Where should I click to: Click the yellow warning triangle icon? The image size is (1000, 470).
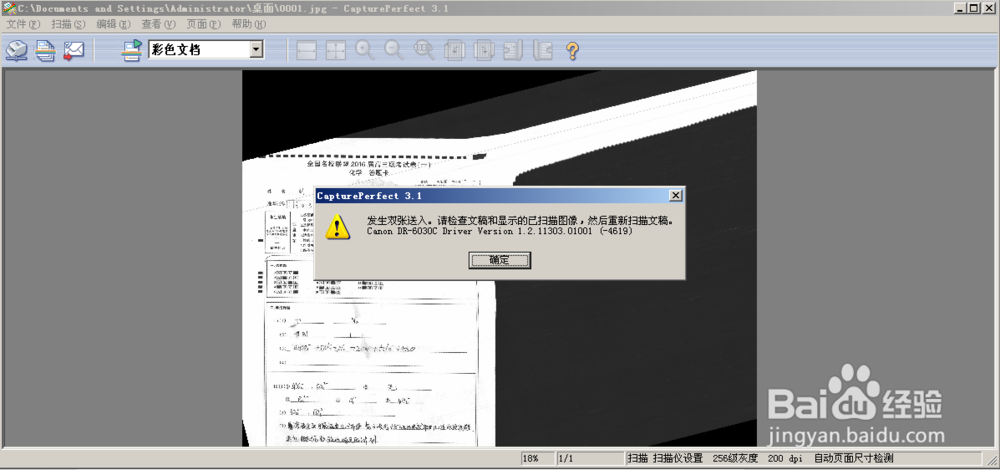[337, 226]
